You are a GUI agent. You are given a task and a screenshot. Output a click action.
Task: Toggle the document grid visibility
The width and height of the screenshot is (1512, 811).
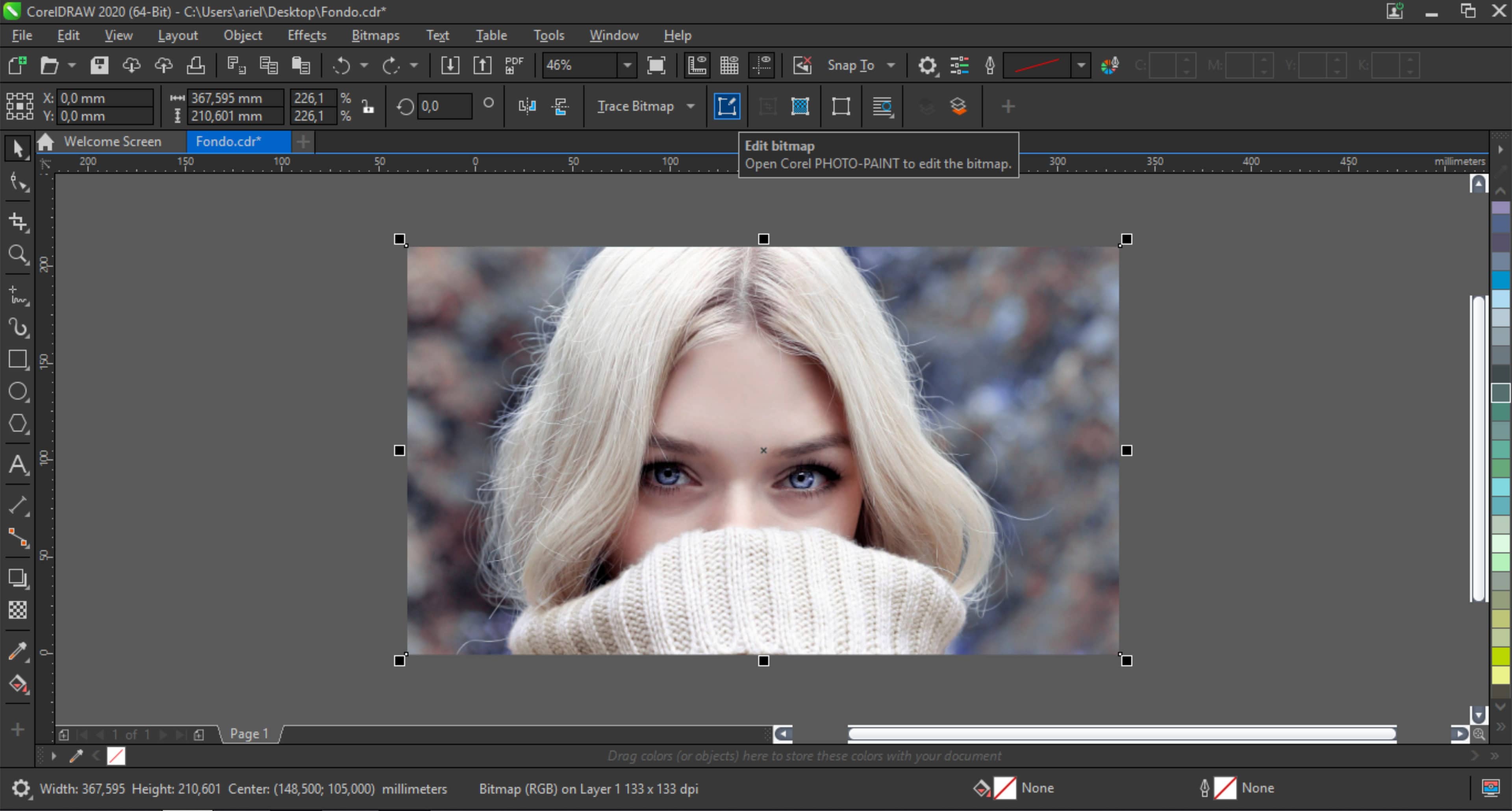(730, 65)
